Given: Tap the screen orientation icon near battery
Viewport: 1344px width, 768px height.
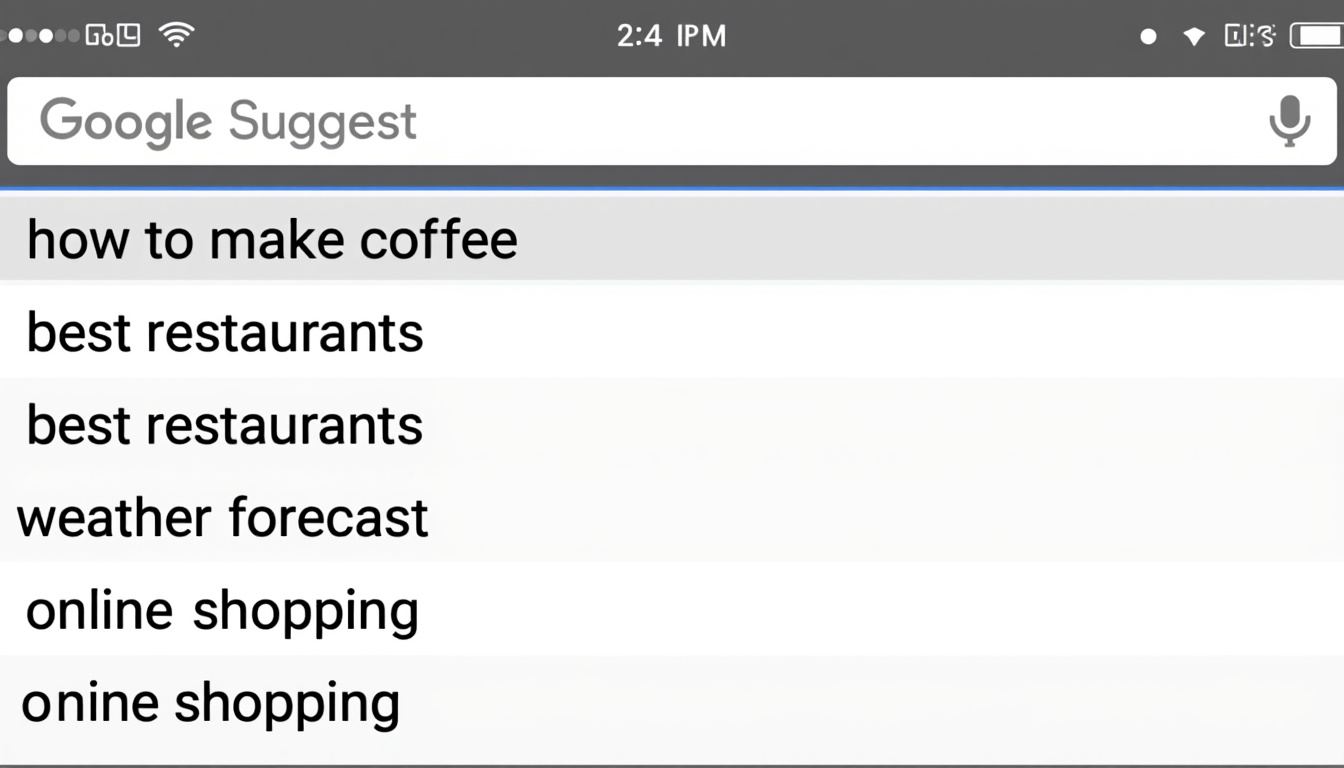Looking at the screenshot, I should pos(1249,34).
